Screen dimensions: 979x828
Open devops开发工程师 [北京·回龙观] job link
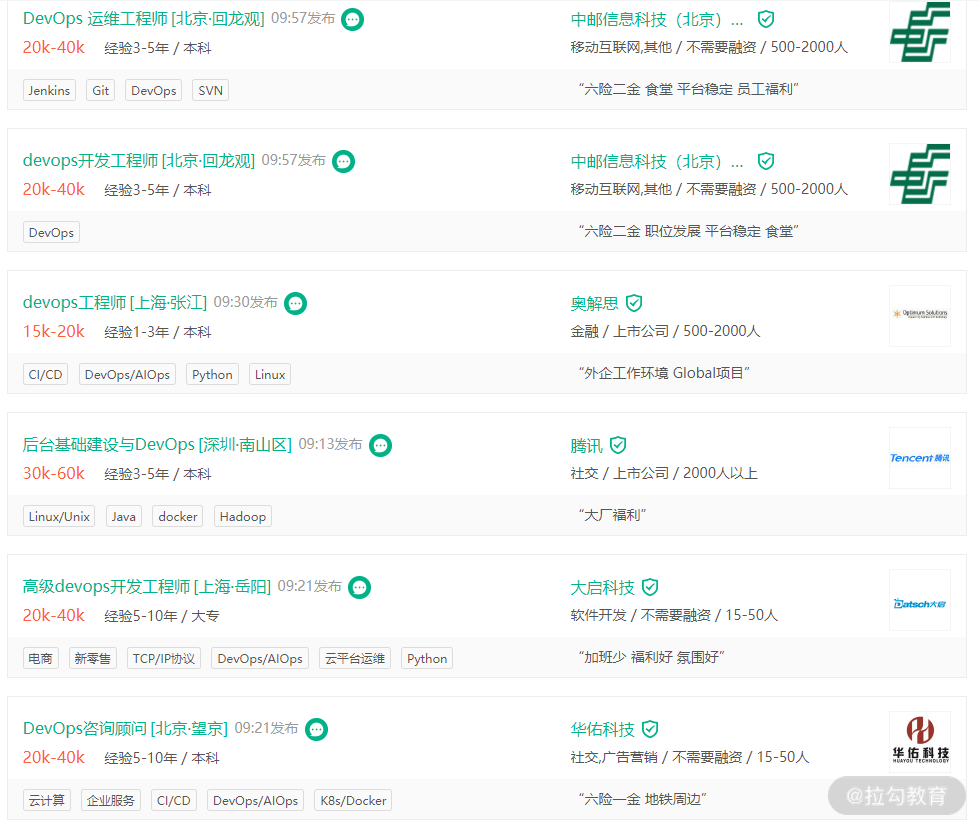[139, 160]
